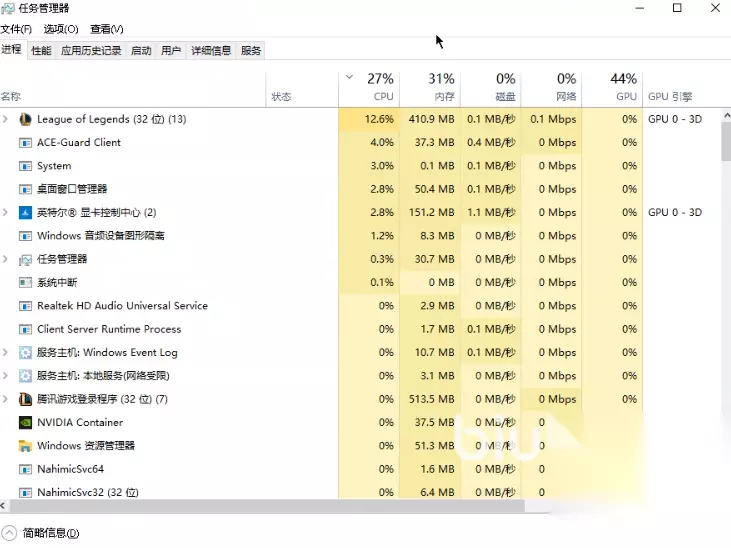Click GPU 0 - 3D in League row
731x548 pixels.
point(675,119)
